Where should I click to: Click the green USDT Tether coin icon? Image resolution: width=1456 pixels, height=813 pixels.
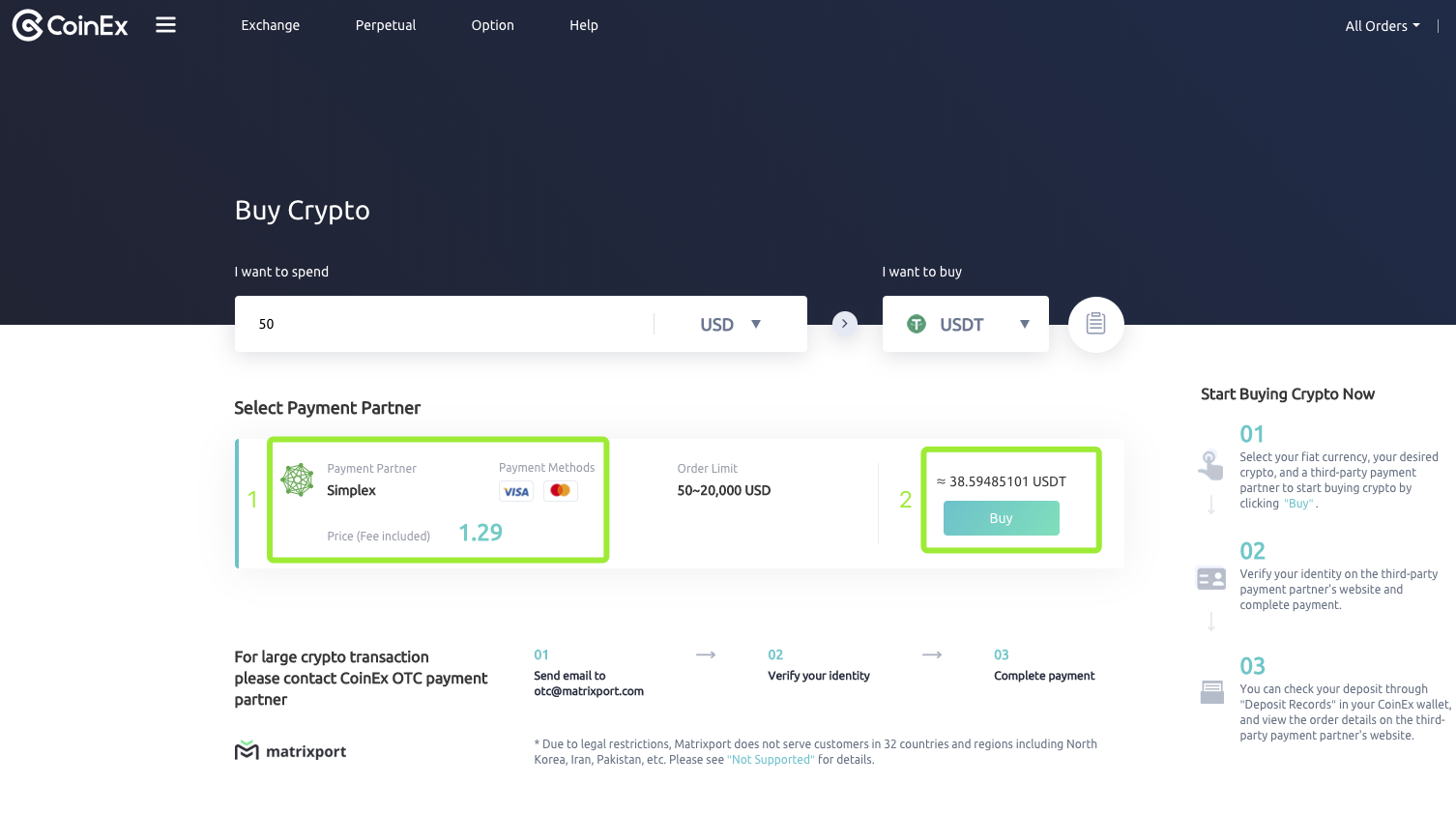pos(917,325)
